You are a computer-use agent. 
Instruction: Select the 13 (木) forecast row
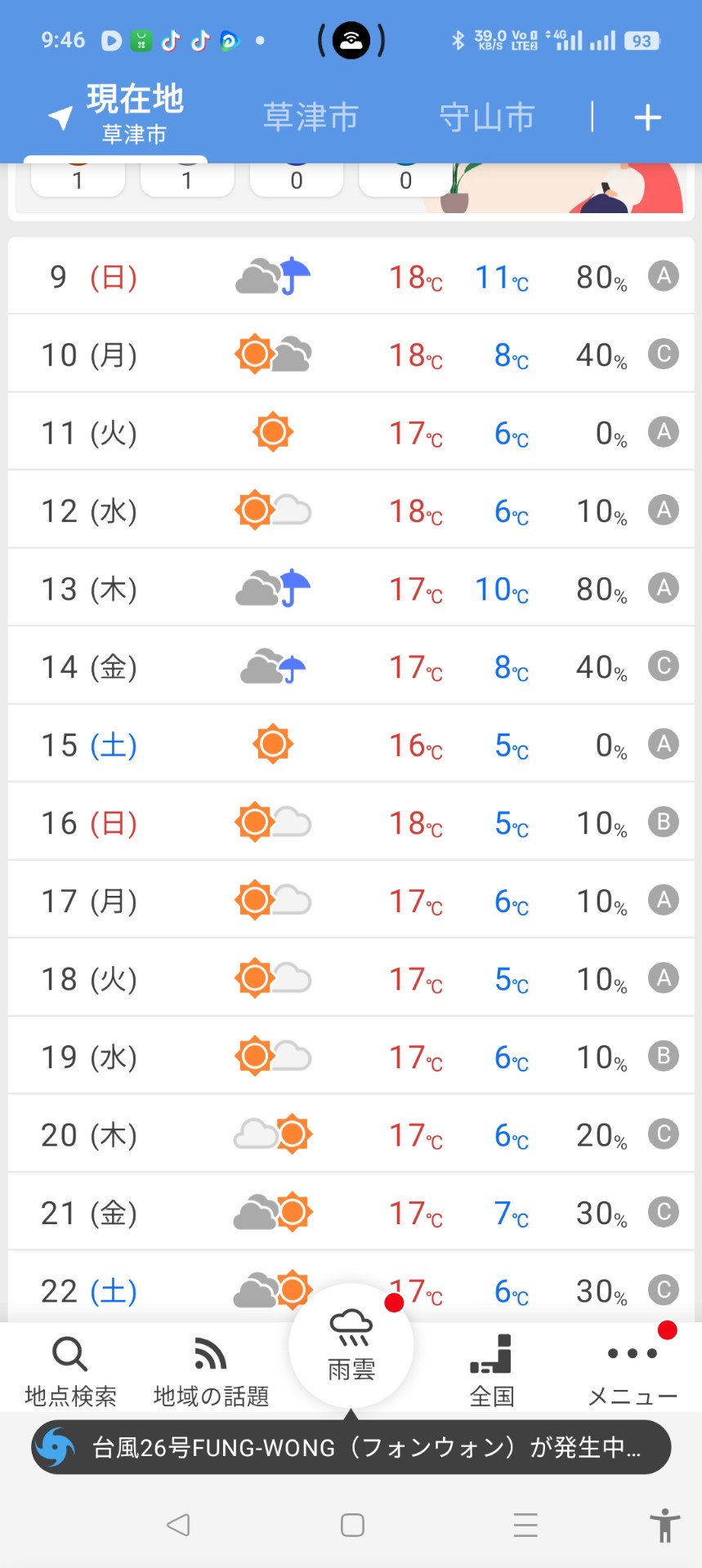coord(351,588)
